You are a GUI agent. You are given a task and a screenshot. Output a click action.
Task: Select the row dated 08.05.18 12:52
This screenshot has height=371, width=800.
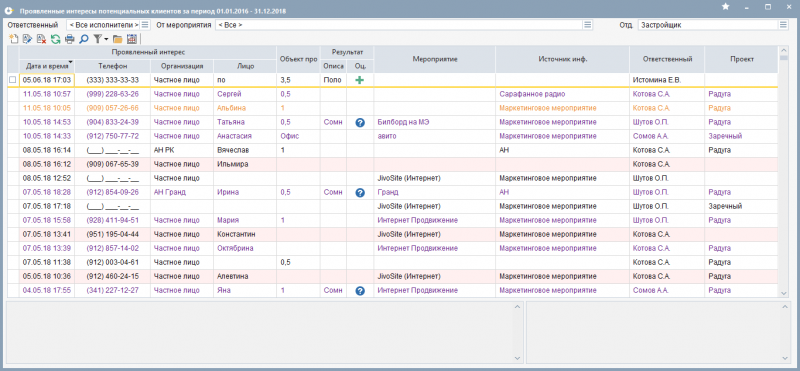393,178
